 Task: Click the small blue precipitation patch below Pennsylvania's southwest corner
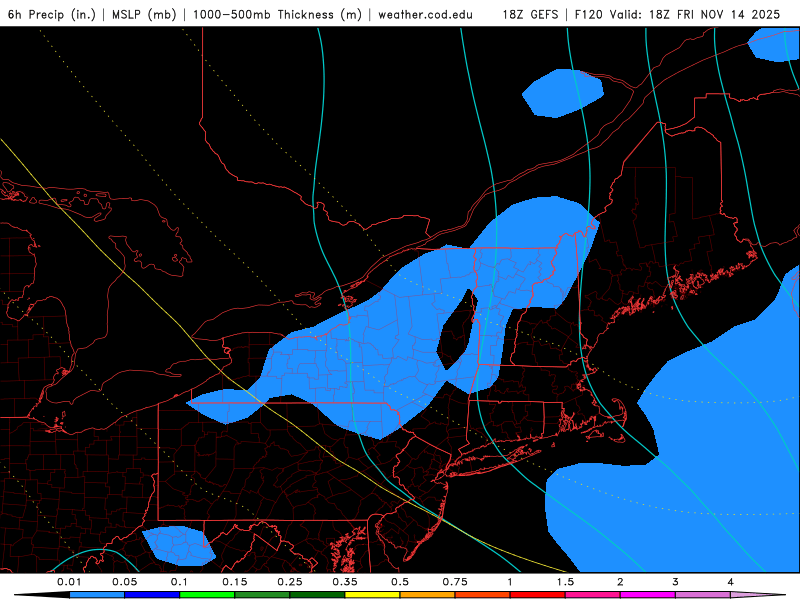[178, 546]
